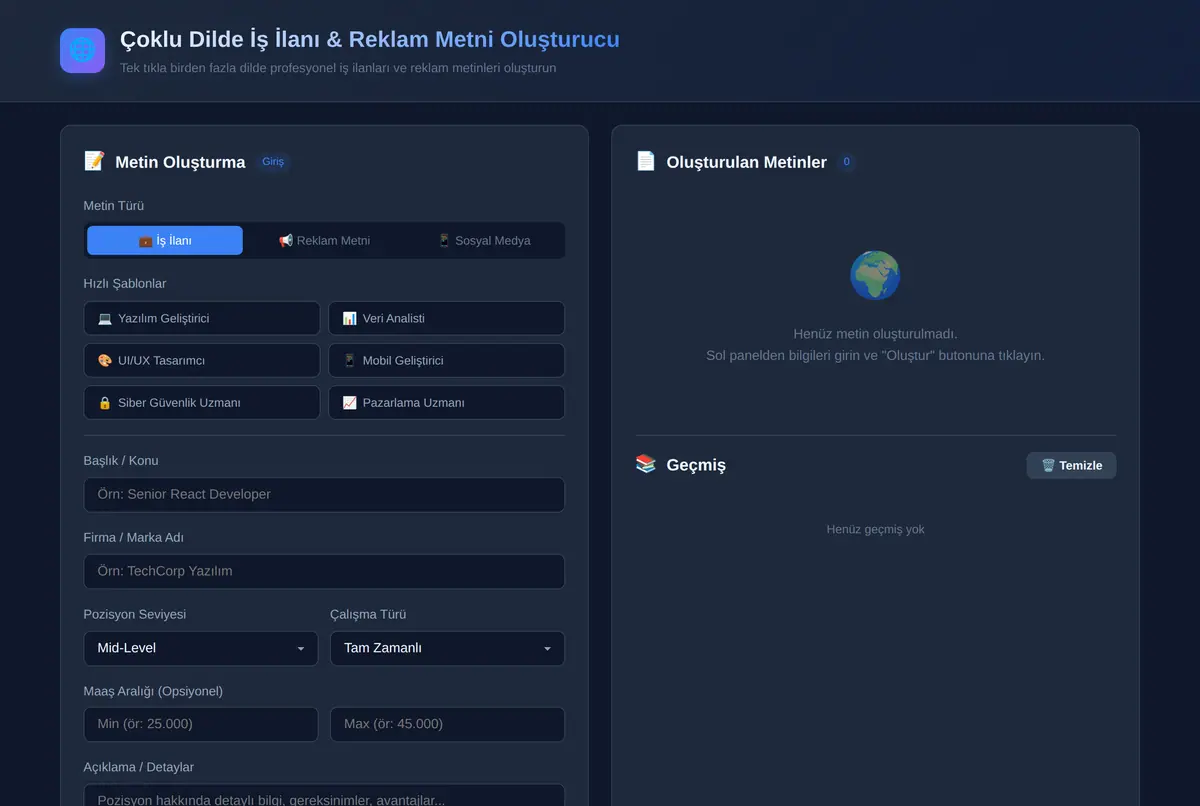Apply the Pazarlama Uzmanı template
Screen dimensions: 1200x806
[x=446, y=402]
